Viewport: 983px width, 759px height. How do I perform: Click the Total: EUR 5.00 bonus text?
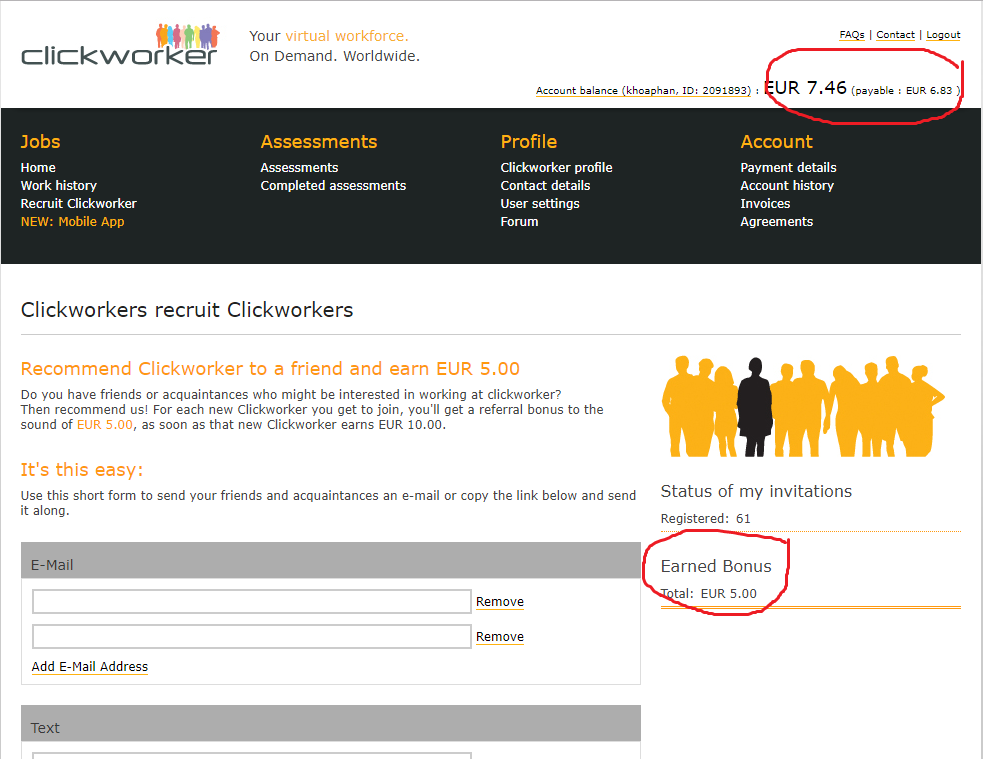(709, 594)
